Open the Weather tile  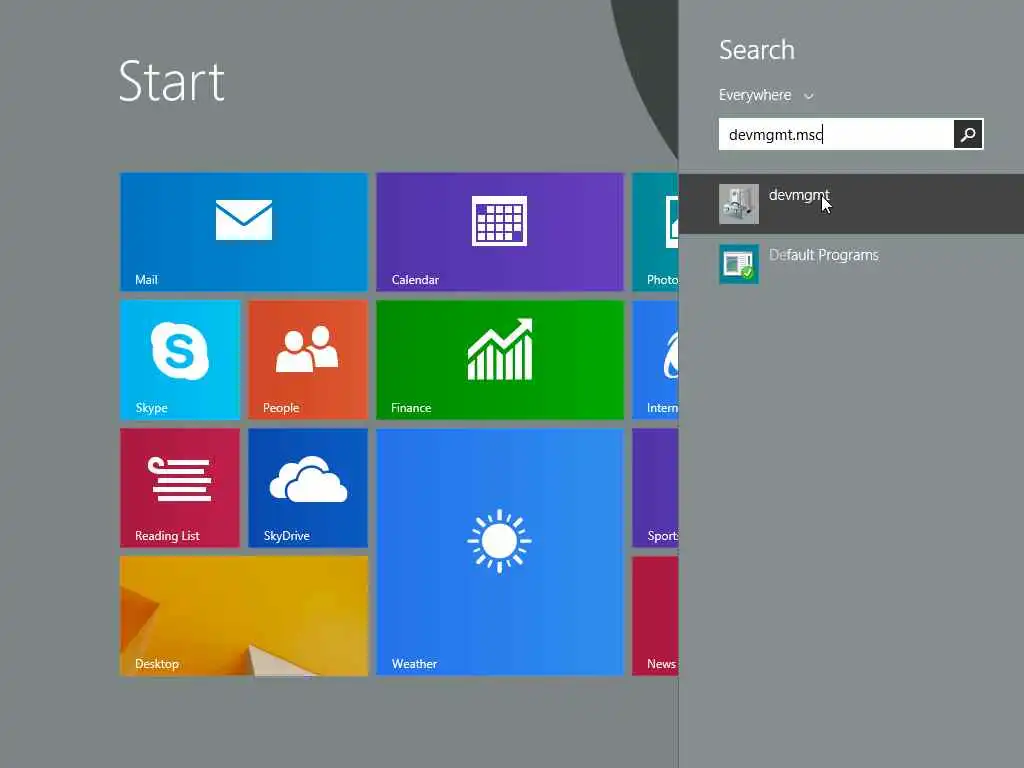[x=500, y=552]
